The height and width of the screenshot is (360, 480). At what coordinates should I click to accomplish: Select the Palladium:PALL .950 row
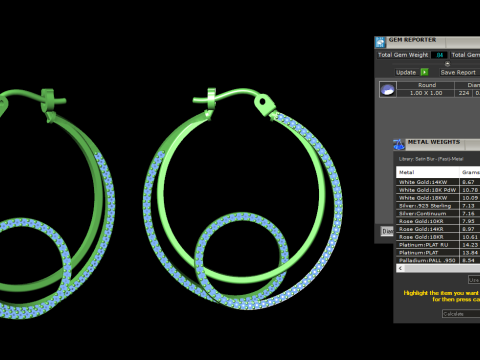pos(438,260)
